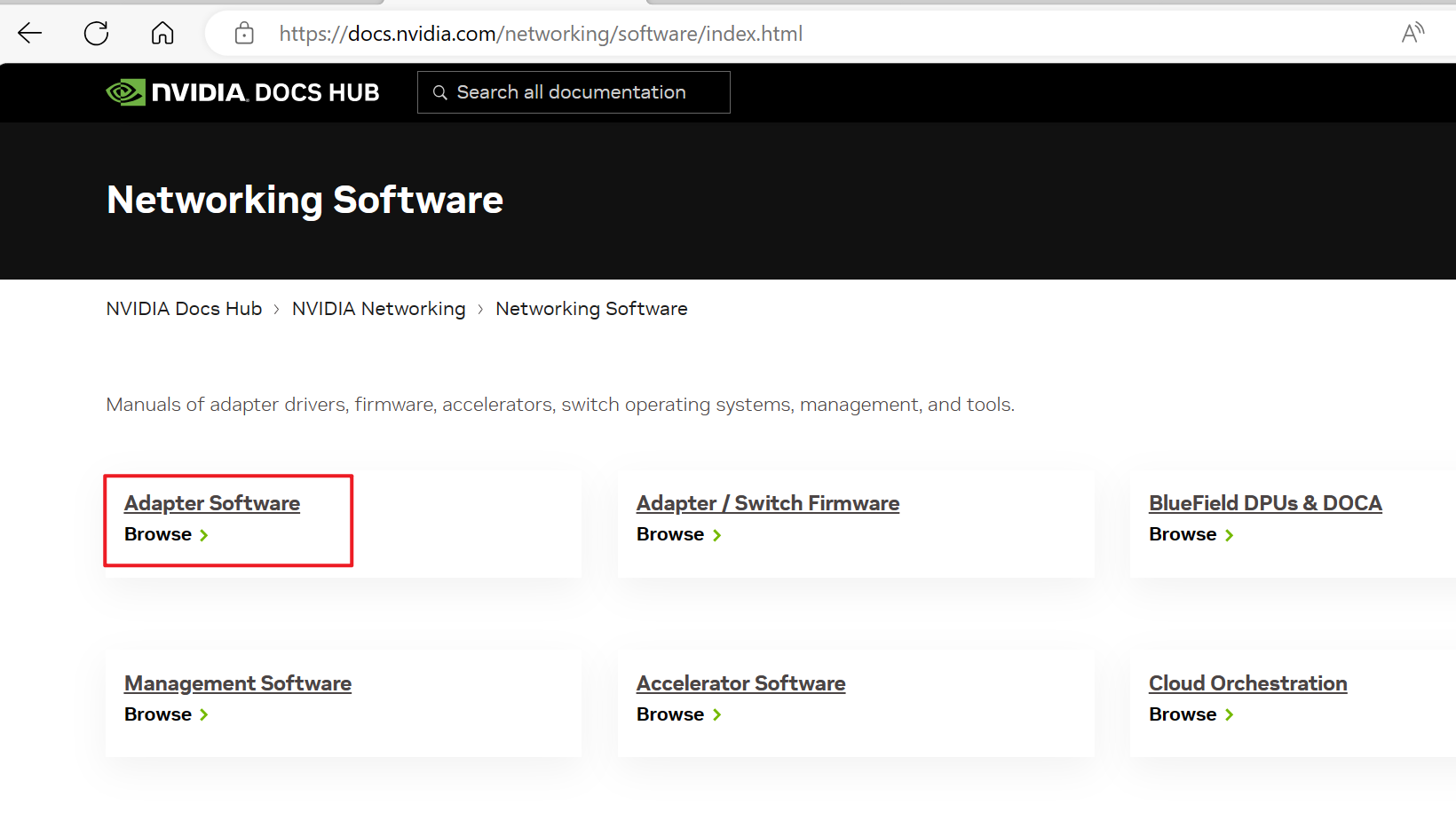1456x828 pixels.
Task: Open the Adapter Software link
Action: coord(212,503)
